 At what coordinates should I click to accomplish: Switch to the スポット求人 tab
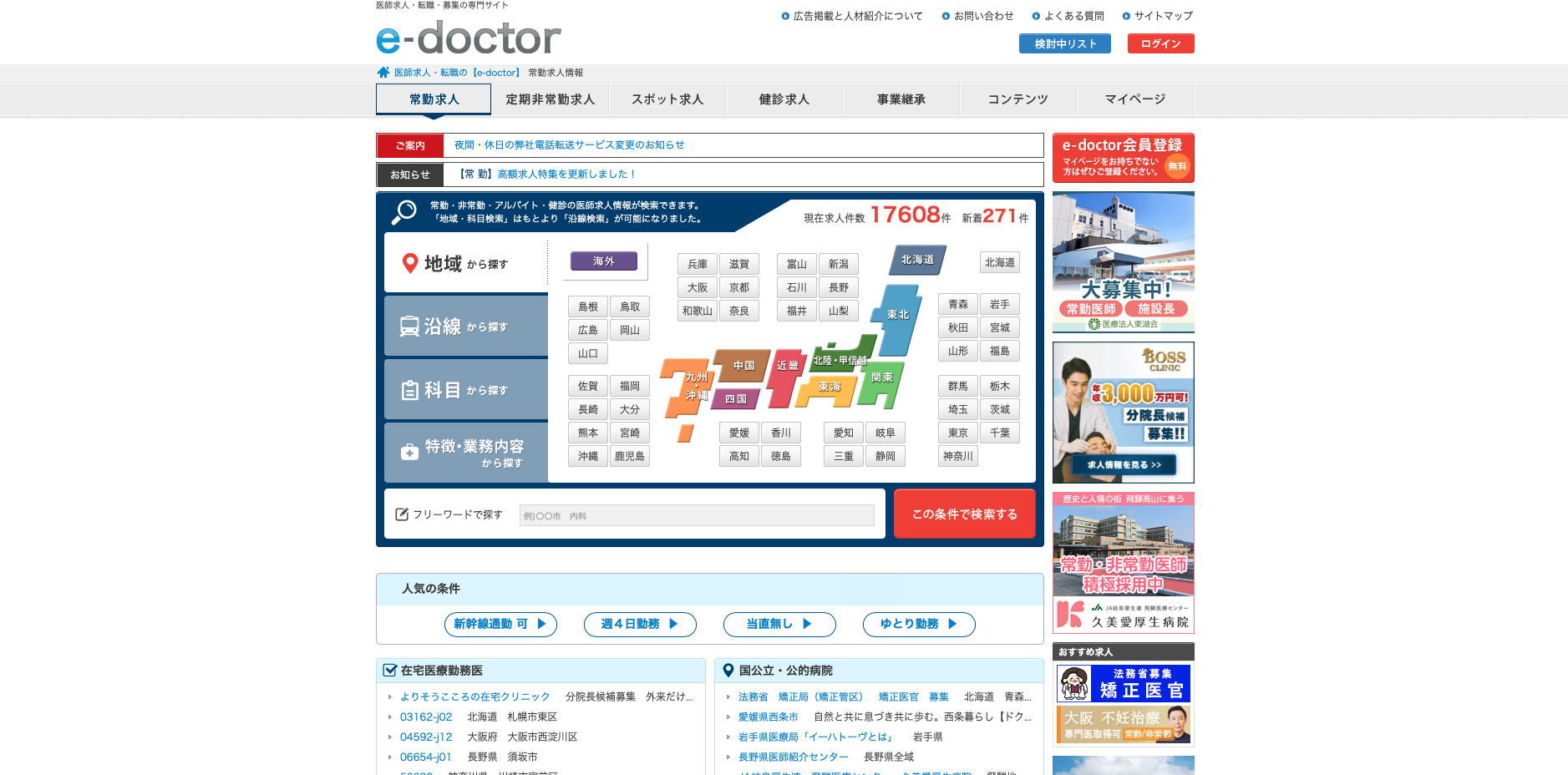tap(667, 99)
